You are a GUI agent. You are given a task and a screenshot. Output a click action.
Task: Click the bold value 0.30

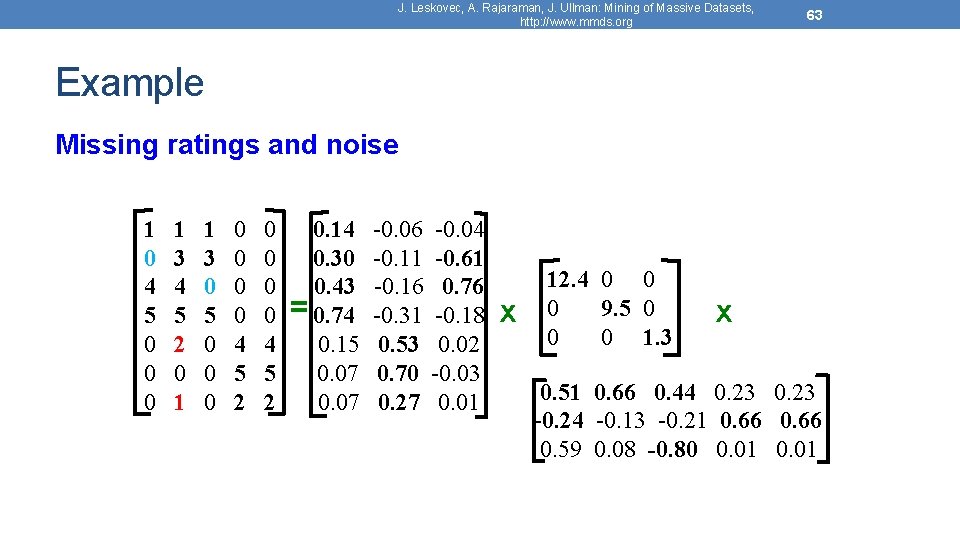click(x=334, y=258)
